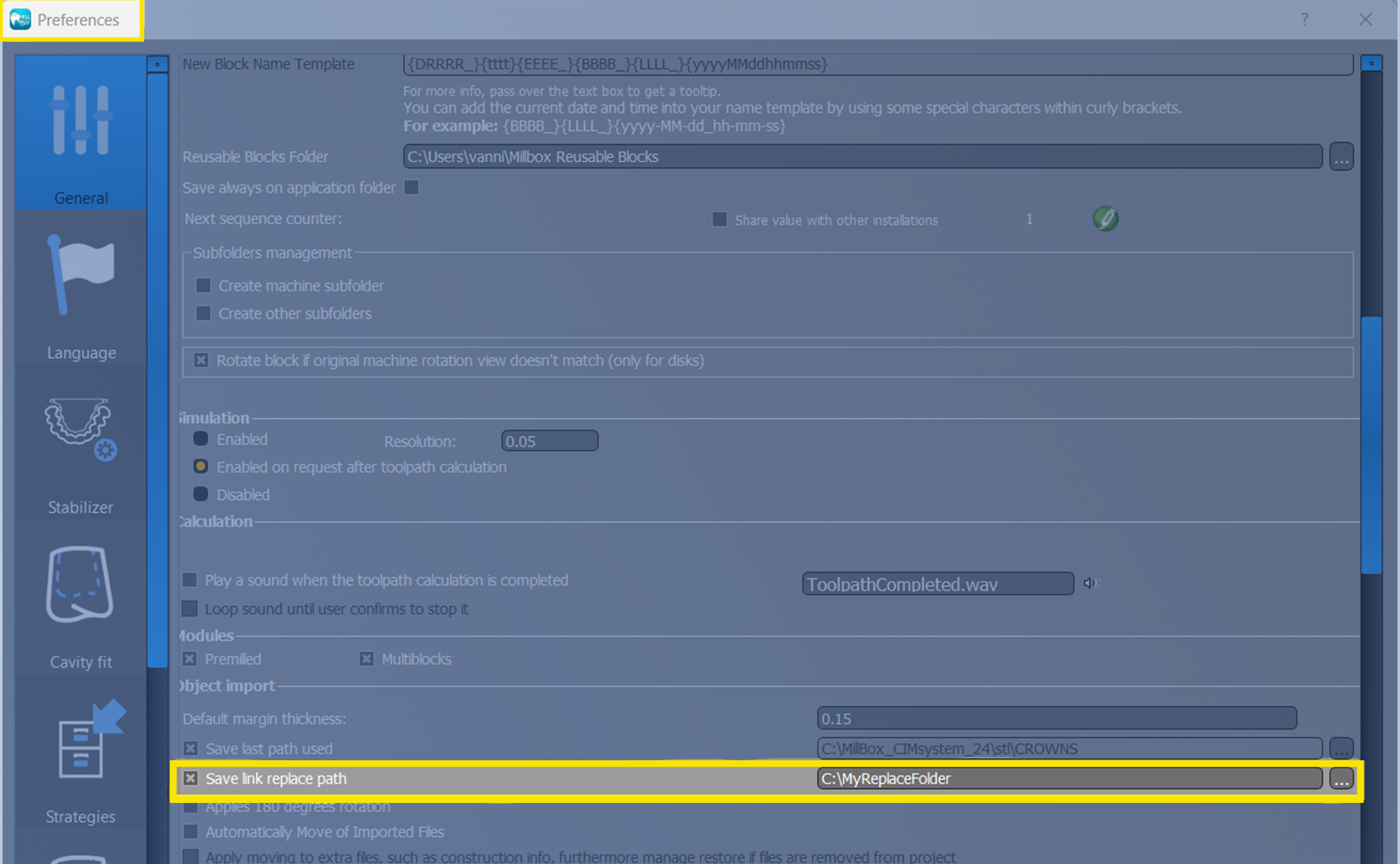Screen dimensions: 1400x864
Task: Click the green sequence counter edit icon
Action: click(1105, 219)
